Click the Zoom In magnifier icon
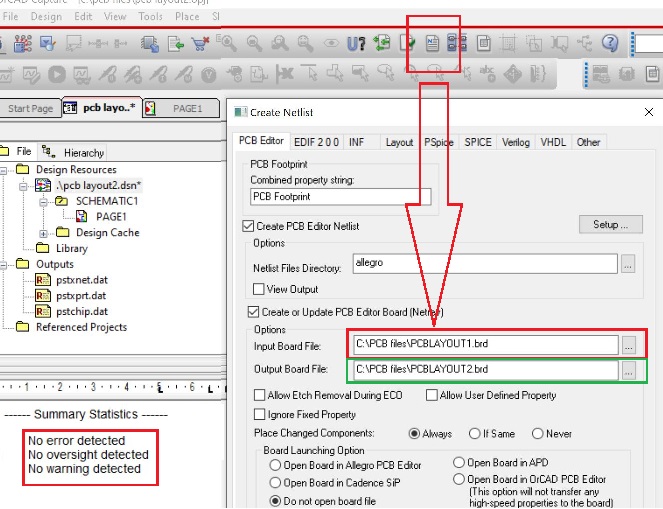Image resolution: width=663 pixels, height=509 pixels. [229, 44]
